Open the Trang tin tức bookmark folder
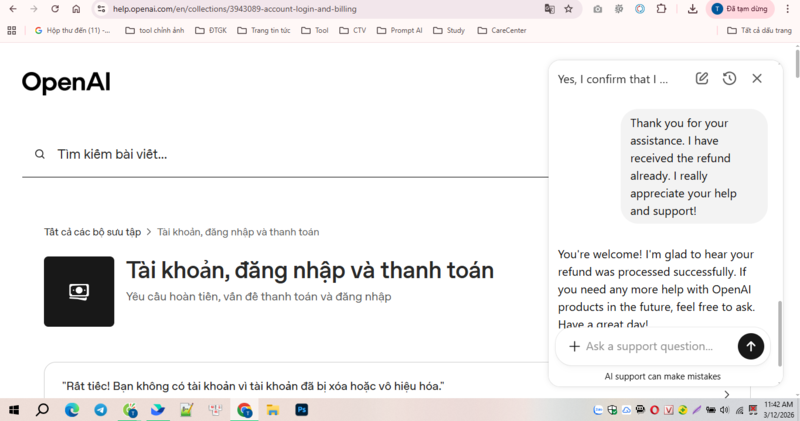This screenshot has width=800, height=421. (264, 31)
